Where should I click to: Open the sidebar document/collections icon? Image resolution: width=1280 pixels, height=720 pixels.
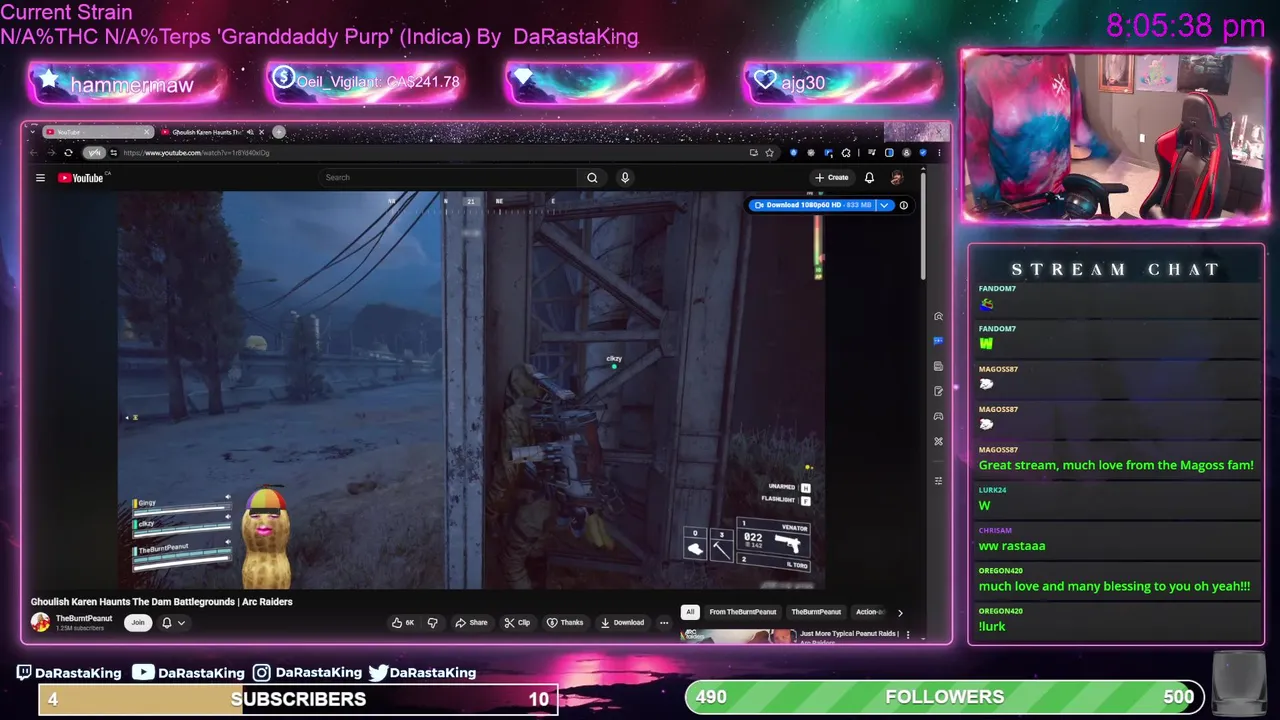[x=938, y=366]
